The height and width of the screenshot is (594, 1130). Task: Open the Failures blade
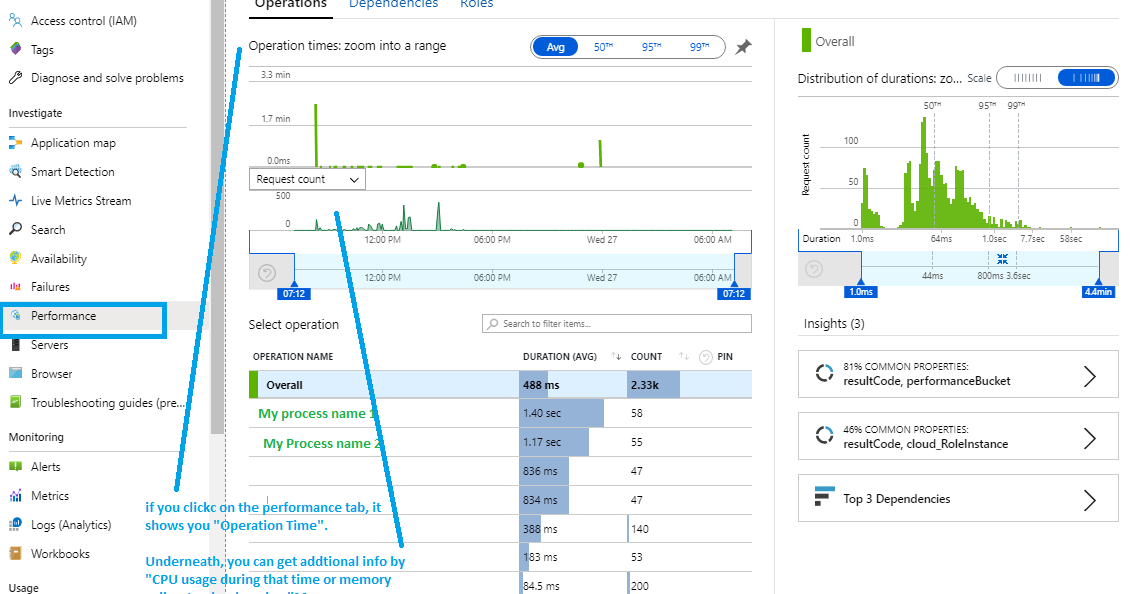point(52,287)
